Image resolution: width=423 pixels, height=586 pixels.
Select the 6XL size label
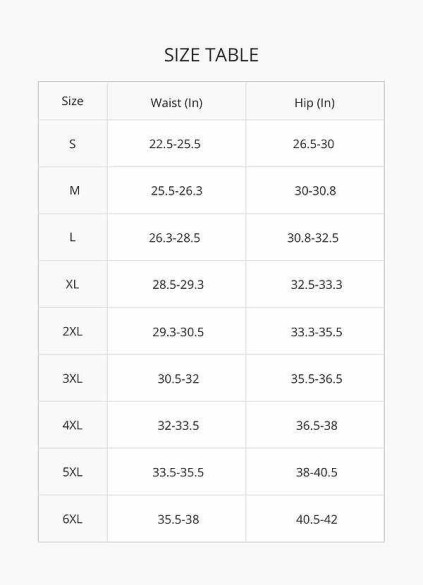(72, 519)
